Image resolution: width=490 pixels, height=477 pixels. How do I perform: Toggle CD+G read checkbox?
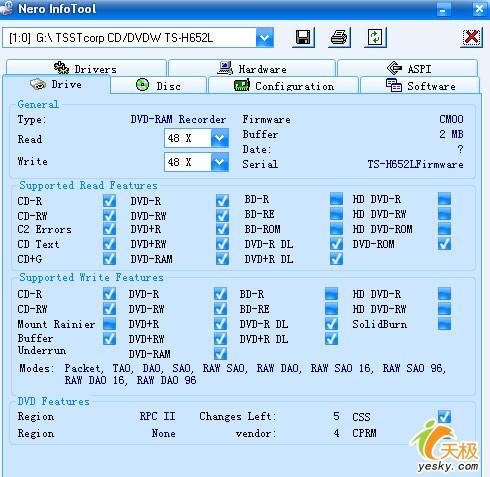[109, 258]
